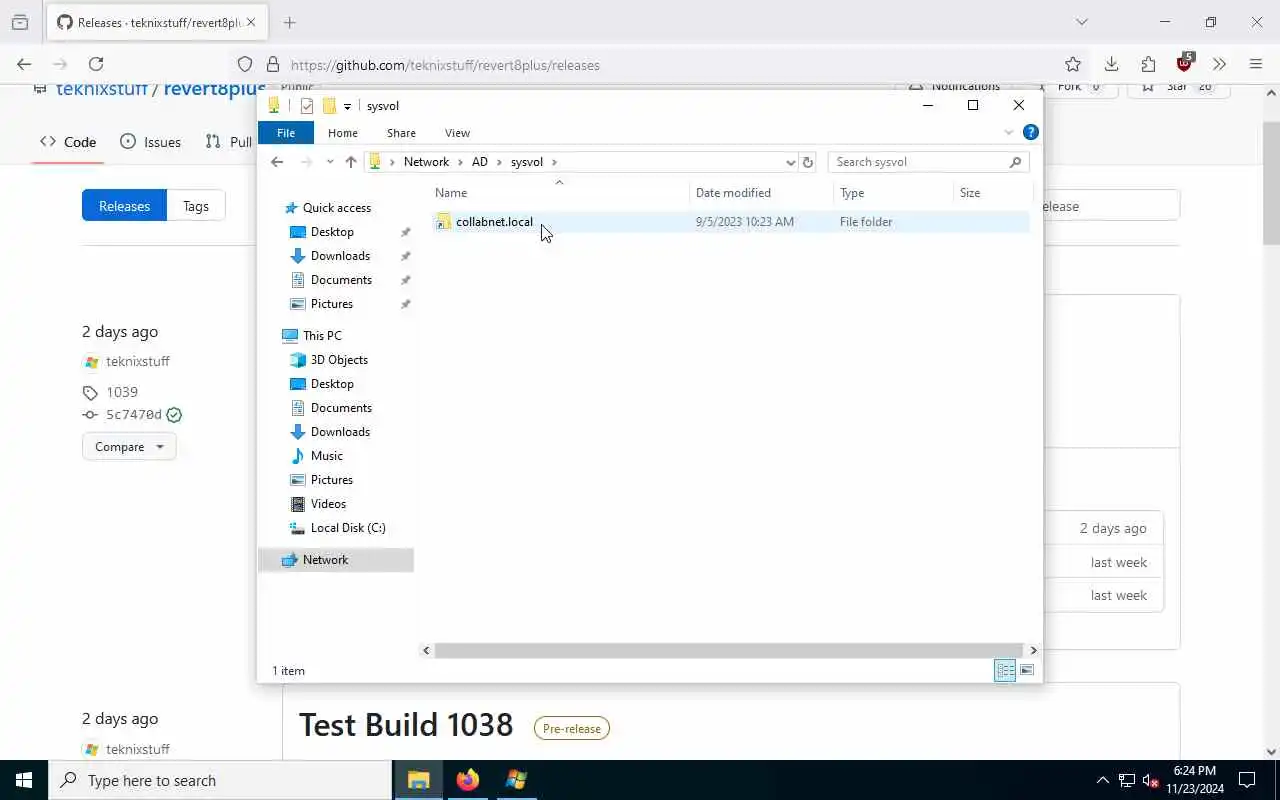Expand chevron after sysvol in breadcrumb
The image size is (1280, 800).
pyautogui.click(x=554, y=162)
